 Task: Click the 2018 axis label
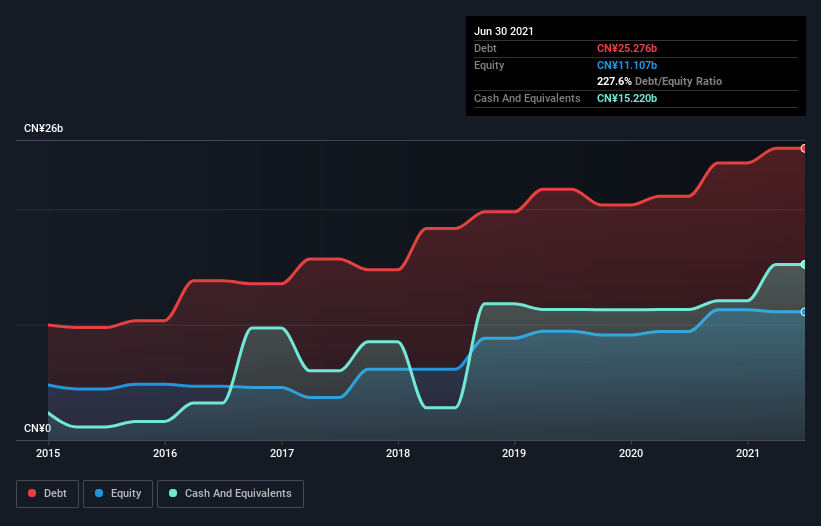tap(398, 453)
